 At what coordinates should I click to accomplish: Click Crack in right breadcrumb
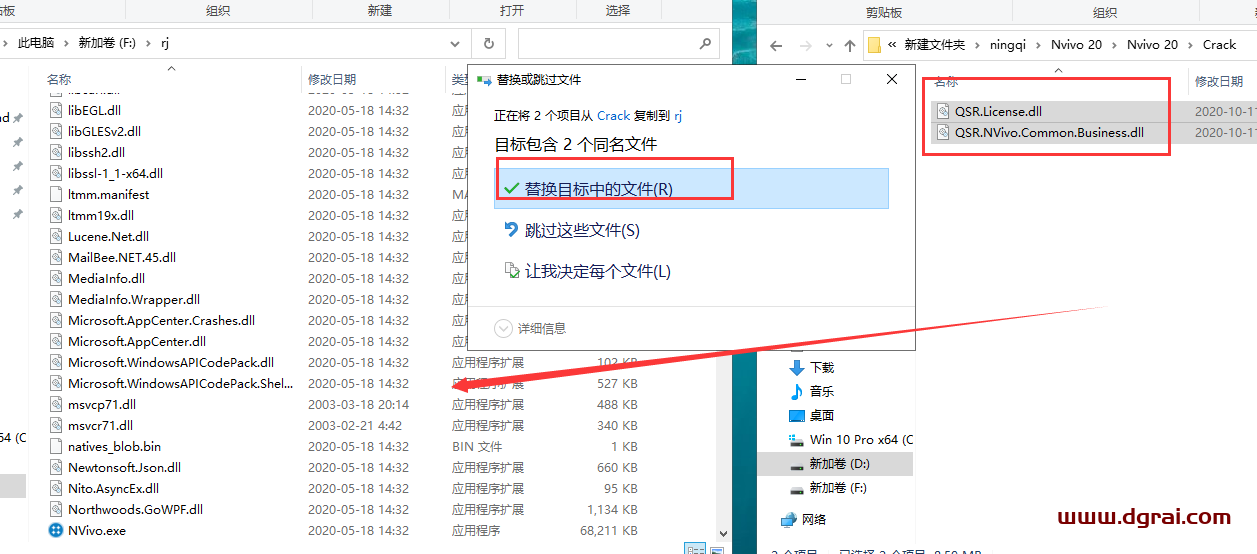click(x=1219, y=44)
